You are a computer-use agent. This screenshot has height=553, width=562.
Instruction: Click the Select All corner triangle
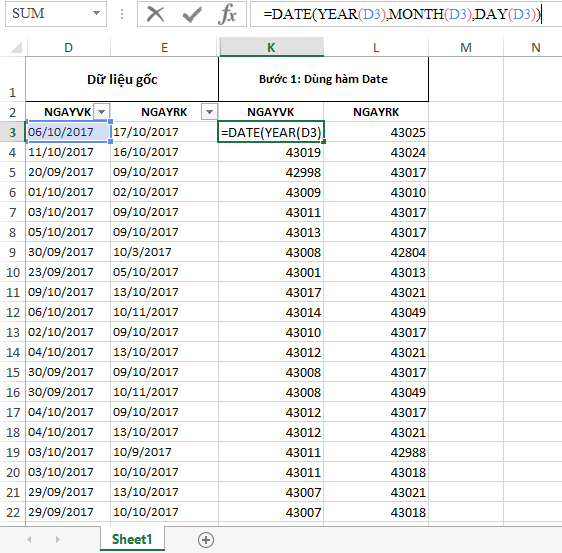(x=16, y=47)
